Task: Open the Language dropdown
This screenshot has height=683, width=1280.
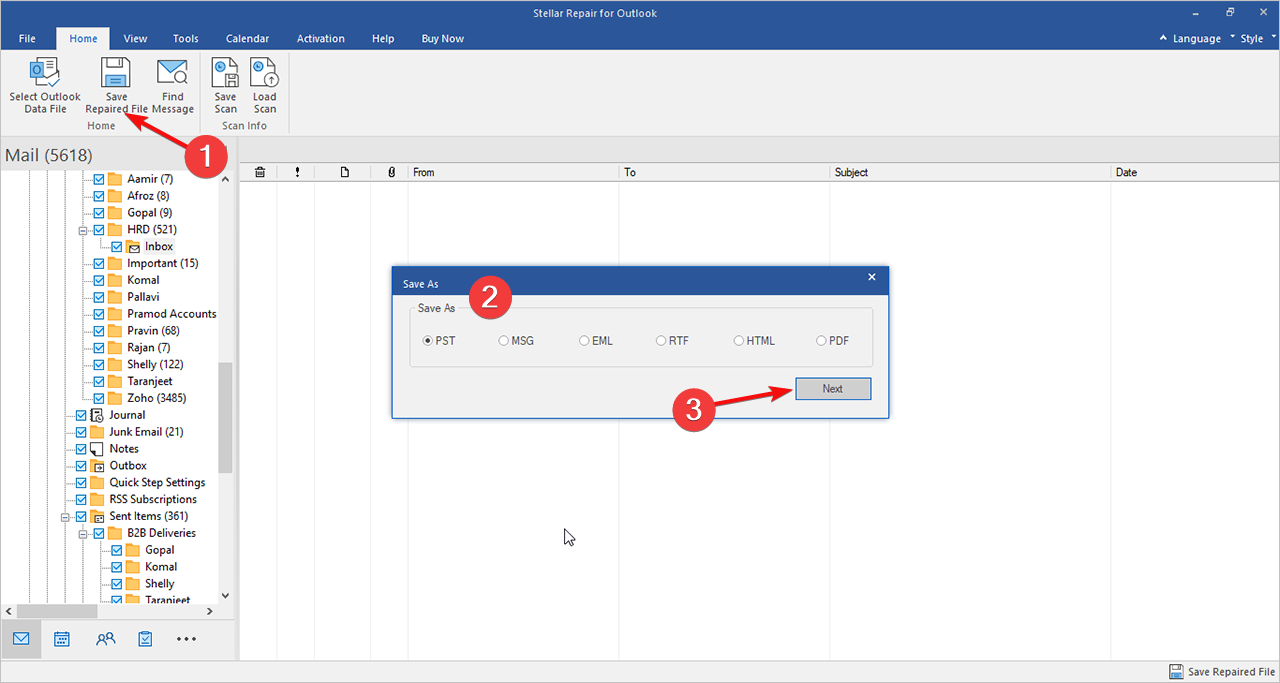Action: 1196,38
